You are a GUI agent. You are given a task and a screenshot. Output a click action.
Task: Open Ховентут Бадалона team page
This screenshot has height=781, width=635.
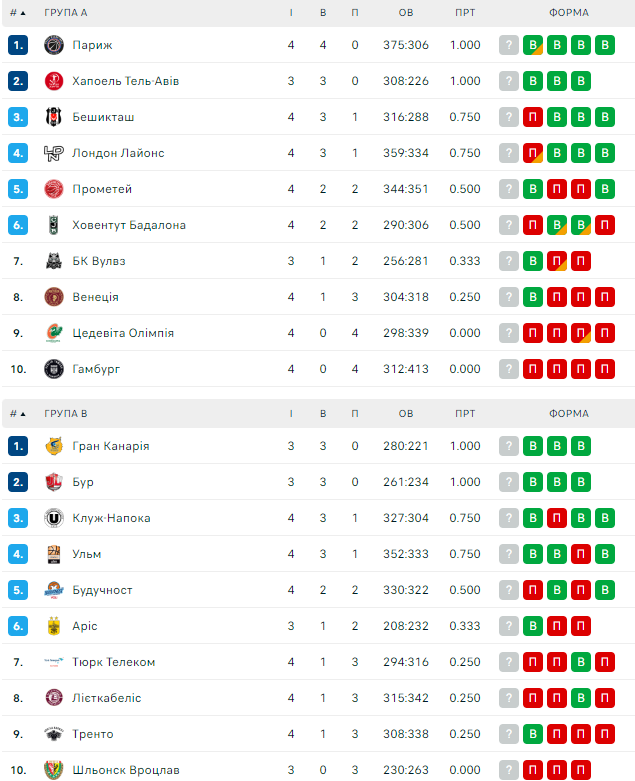(129, 225)
